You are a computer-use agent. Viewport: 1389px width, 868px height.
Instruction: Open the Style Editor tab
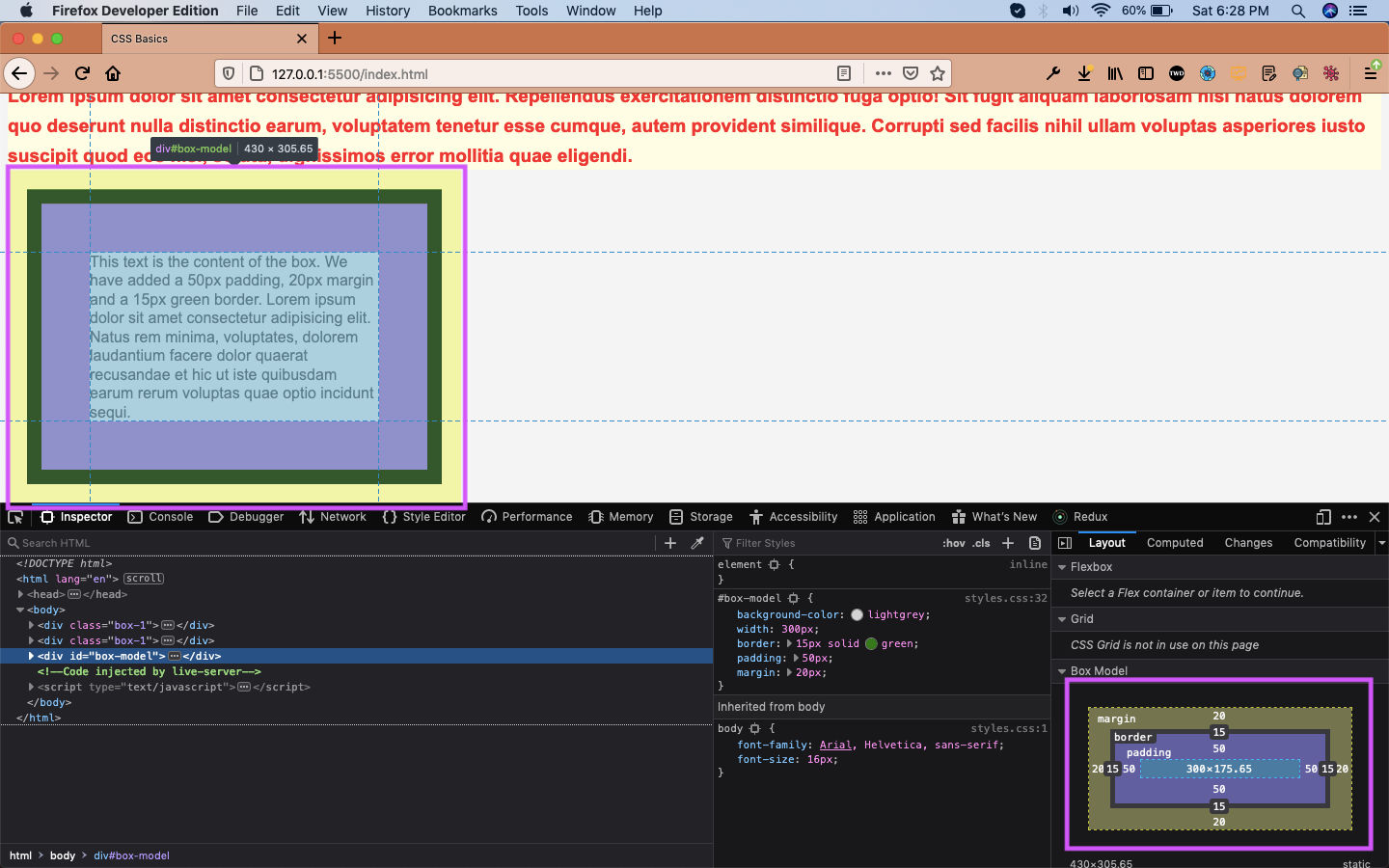423,517
